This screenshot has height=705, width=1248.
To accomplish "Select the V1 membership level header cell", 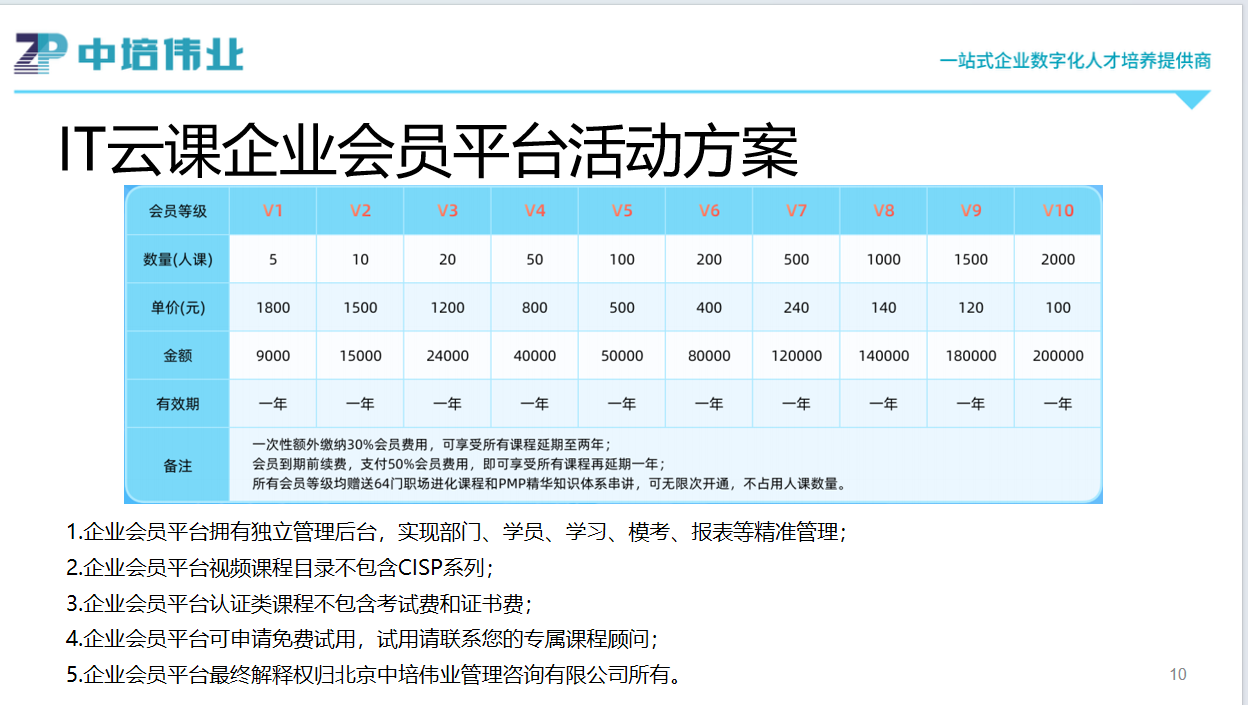I will pyautogui.click(x=273, y=210).
